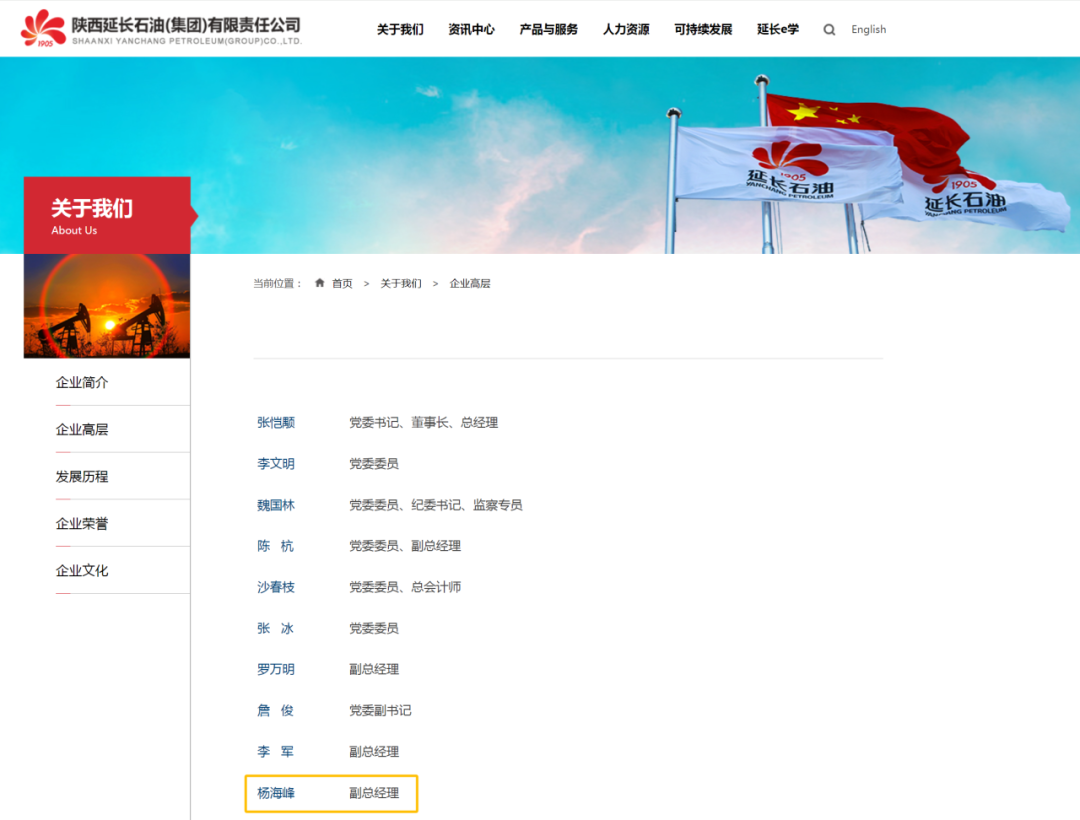Select 企业文化 in the sidebar

click(81, 570)
